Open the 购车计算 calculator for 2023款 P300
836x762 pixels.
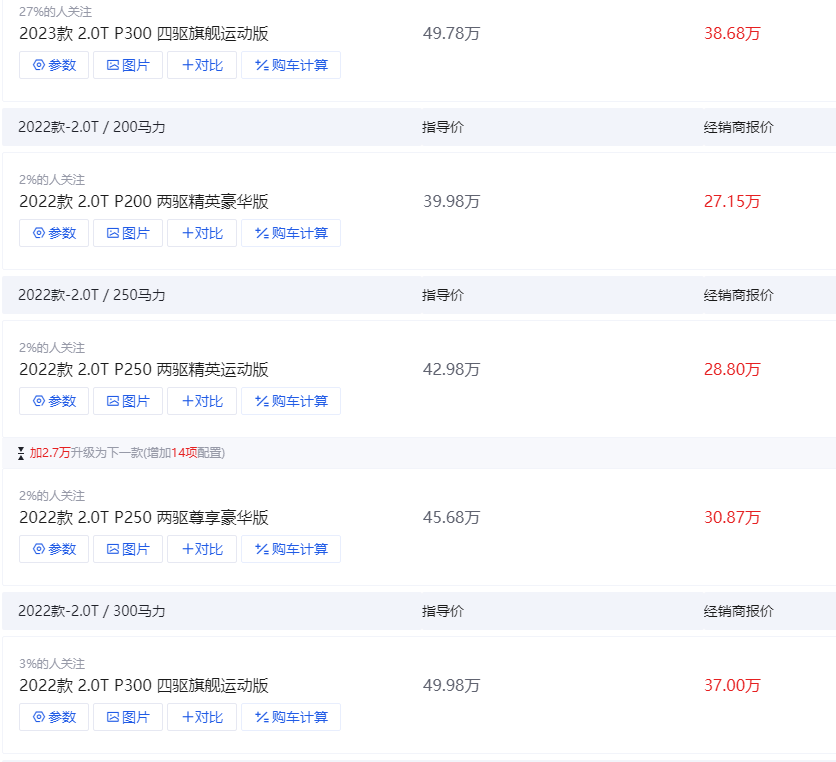coord(291,65)
